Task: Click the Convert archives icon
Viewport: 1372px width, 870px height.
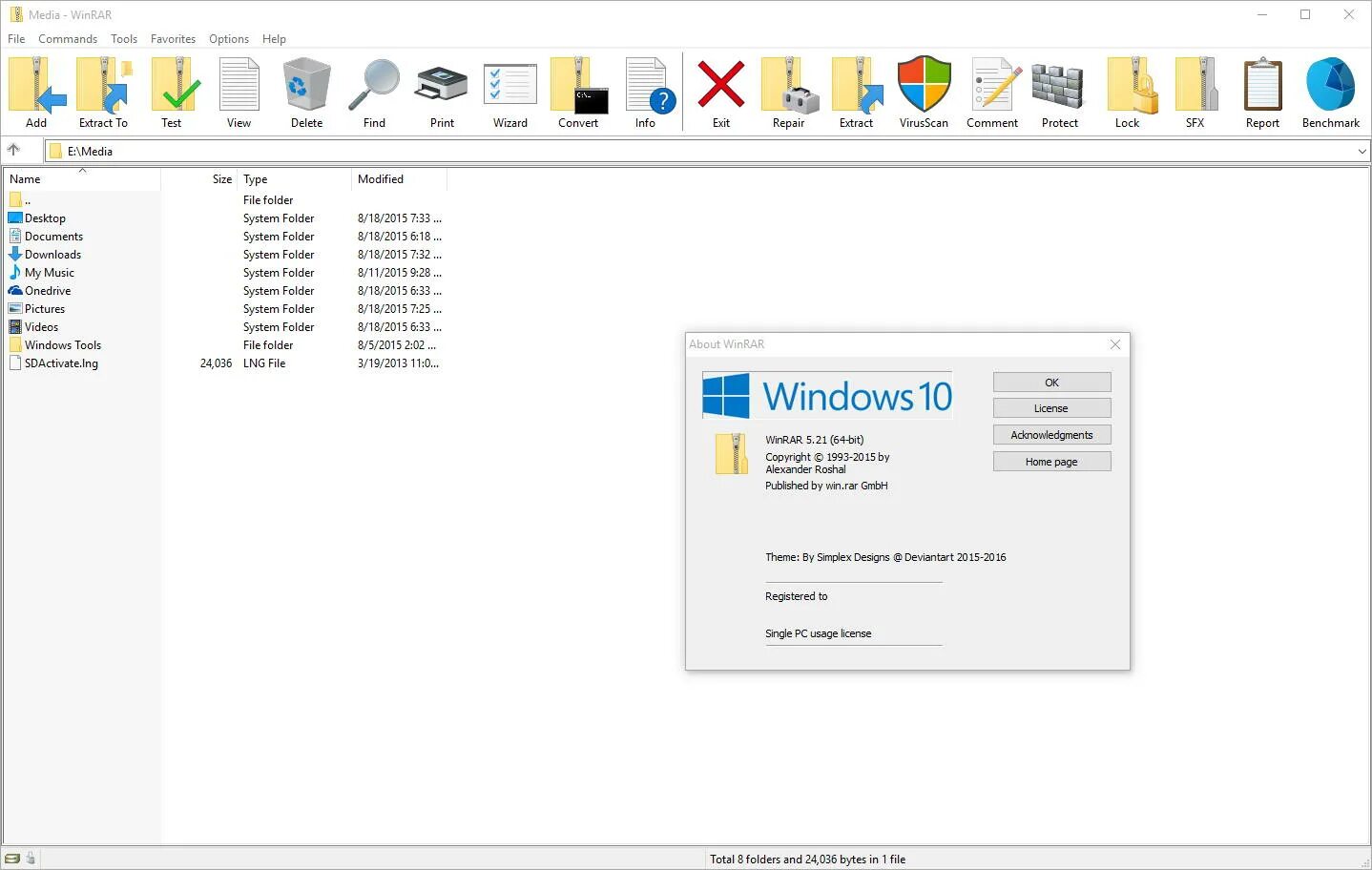Action: (x=578, y=93)
